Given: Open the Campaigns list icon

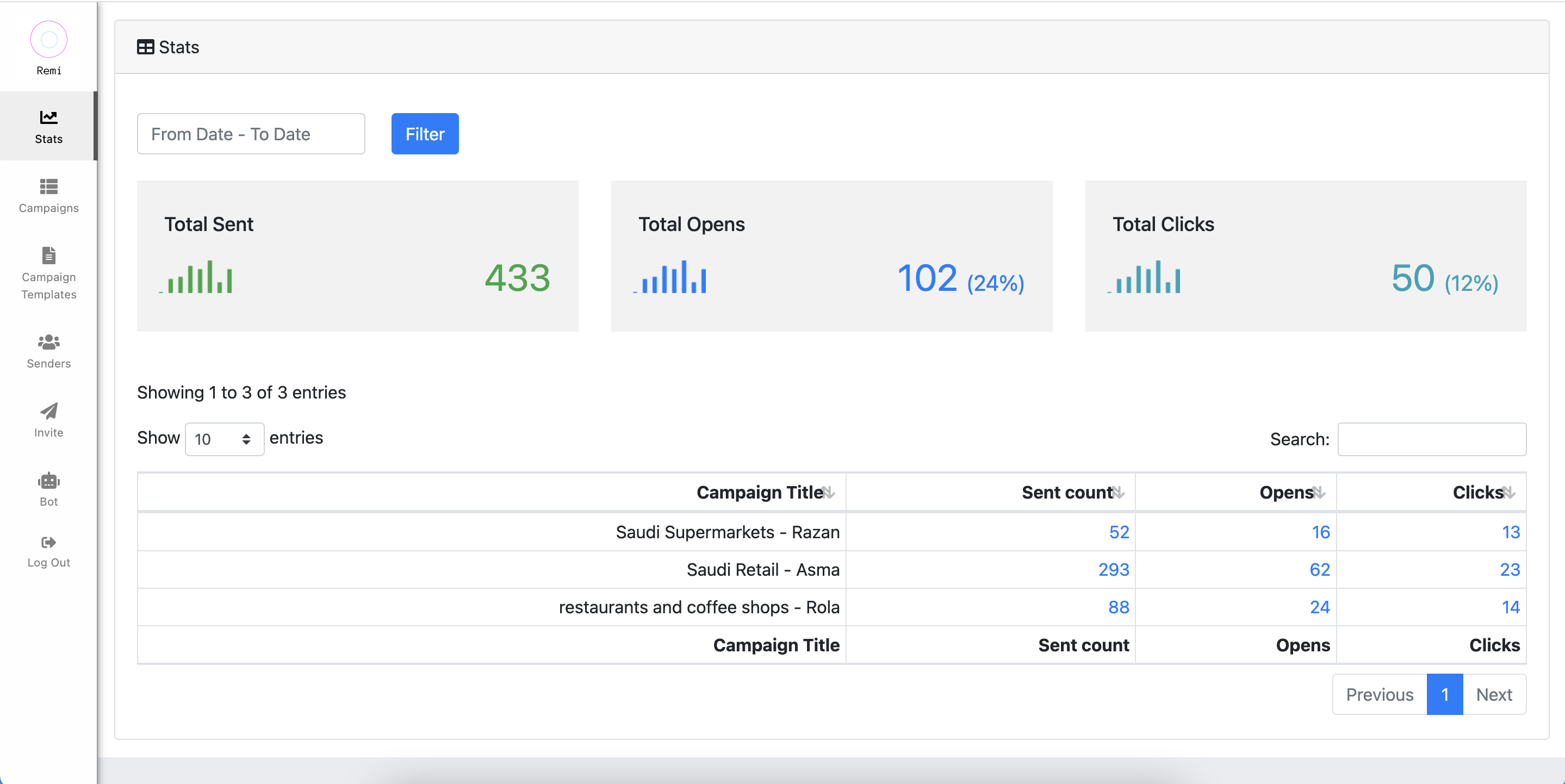Looking at the screenshot, I should (x=48, y=186).
